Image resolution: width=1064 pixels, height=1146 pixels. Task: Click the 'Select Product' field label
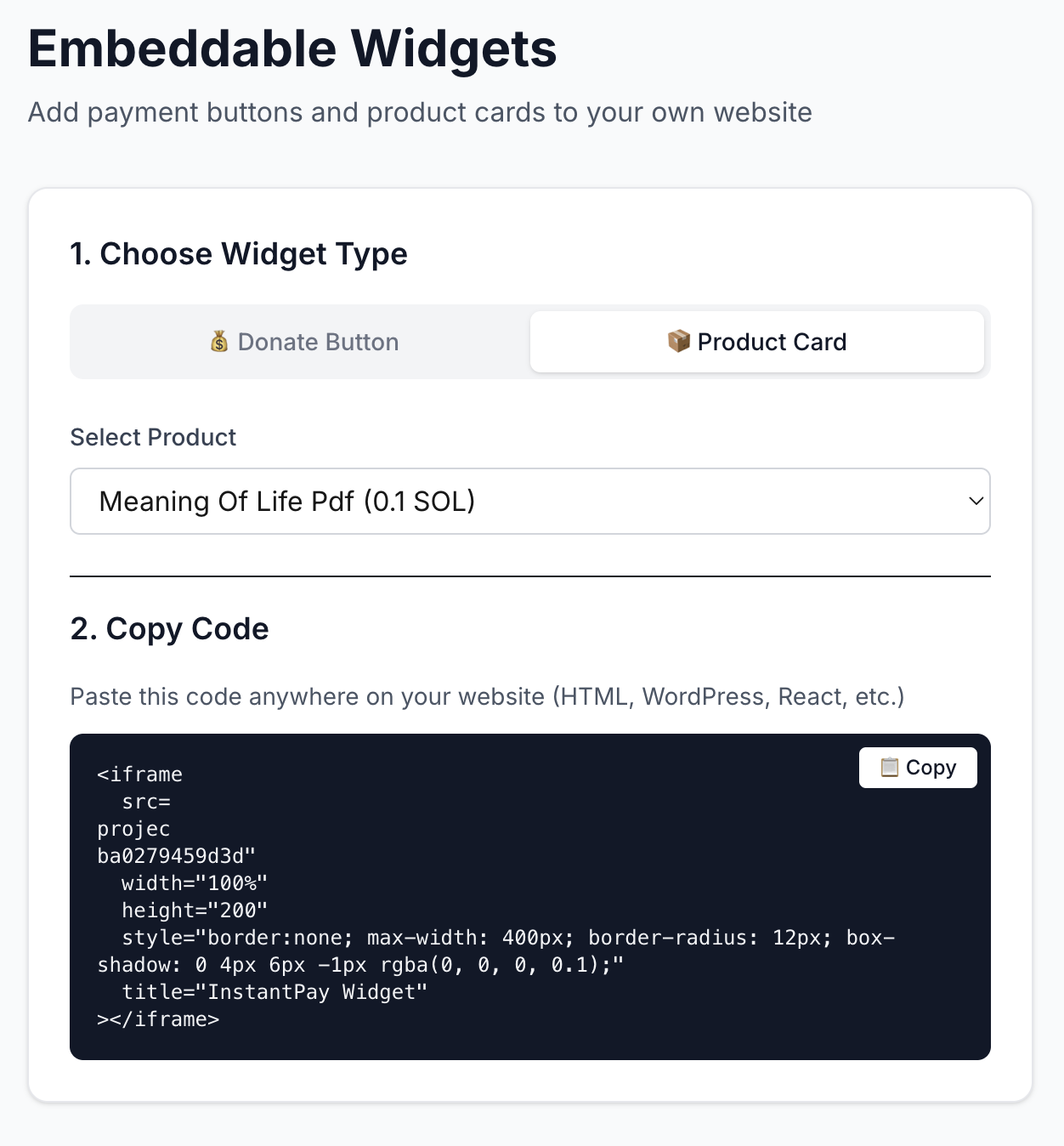[153, 437]
